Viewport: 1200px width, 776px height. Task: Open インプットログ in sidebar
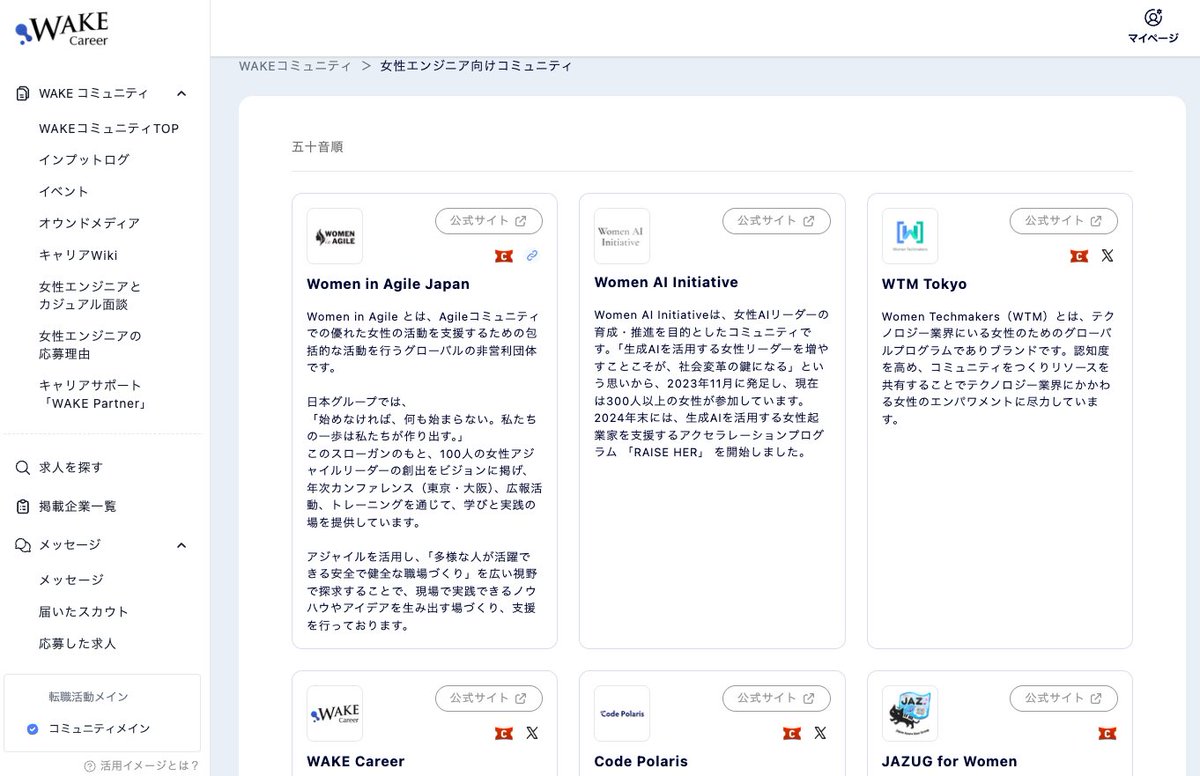84,160
